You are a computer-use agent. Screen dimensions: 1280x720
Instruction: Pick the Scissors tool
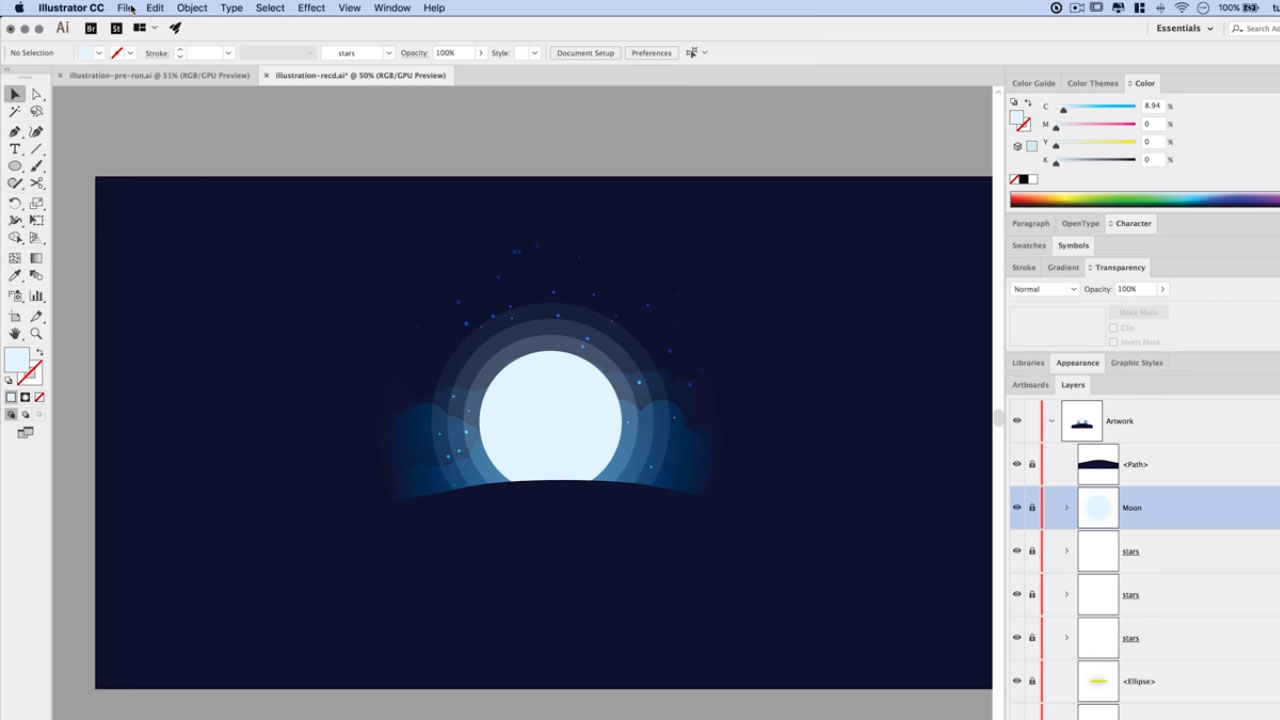(37, 184)
